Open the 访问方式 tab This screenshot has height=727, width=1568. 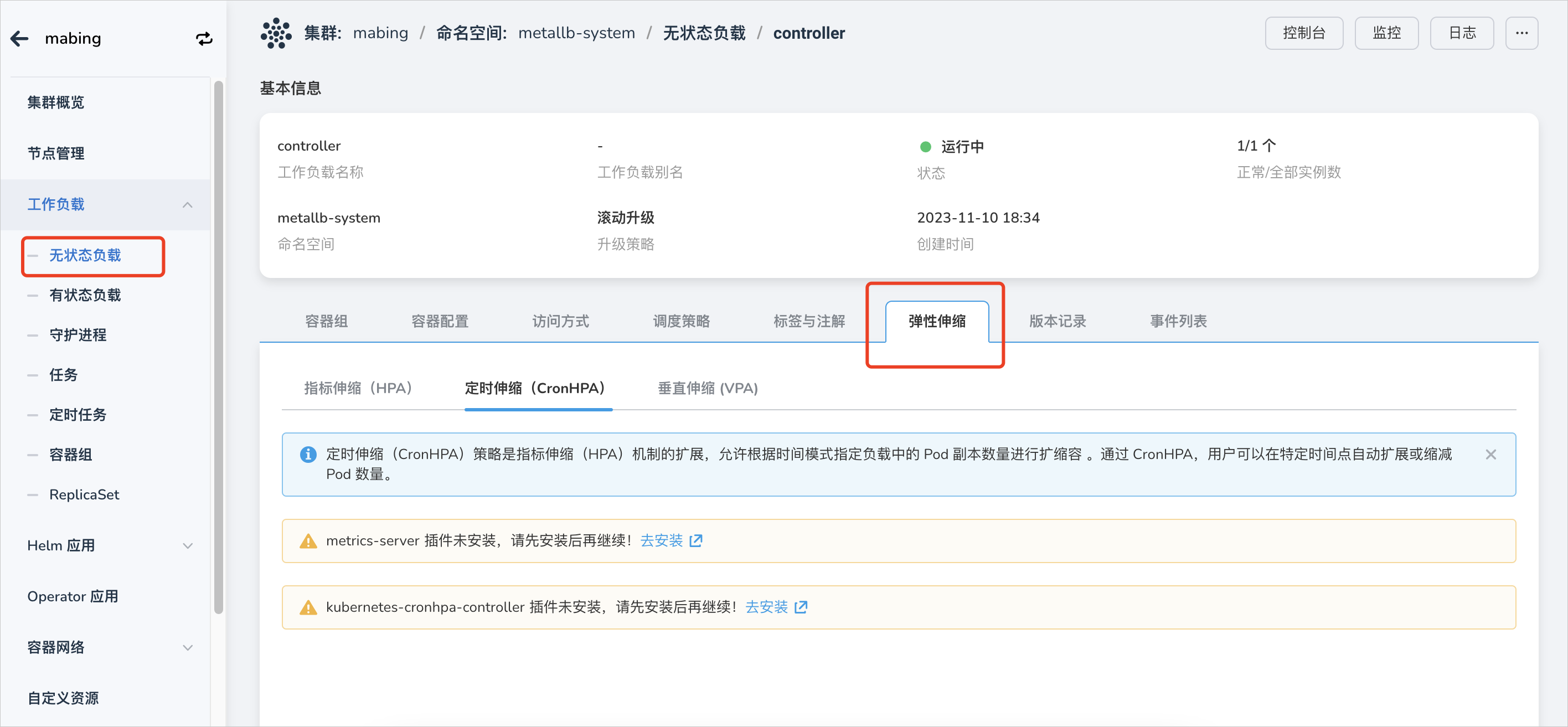click(x=560, y=321)
